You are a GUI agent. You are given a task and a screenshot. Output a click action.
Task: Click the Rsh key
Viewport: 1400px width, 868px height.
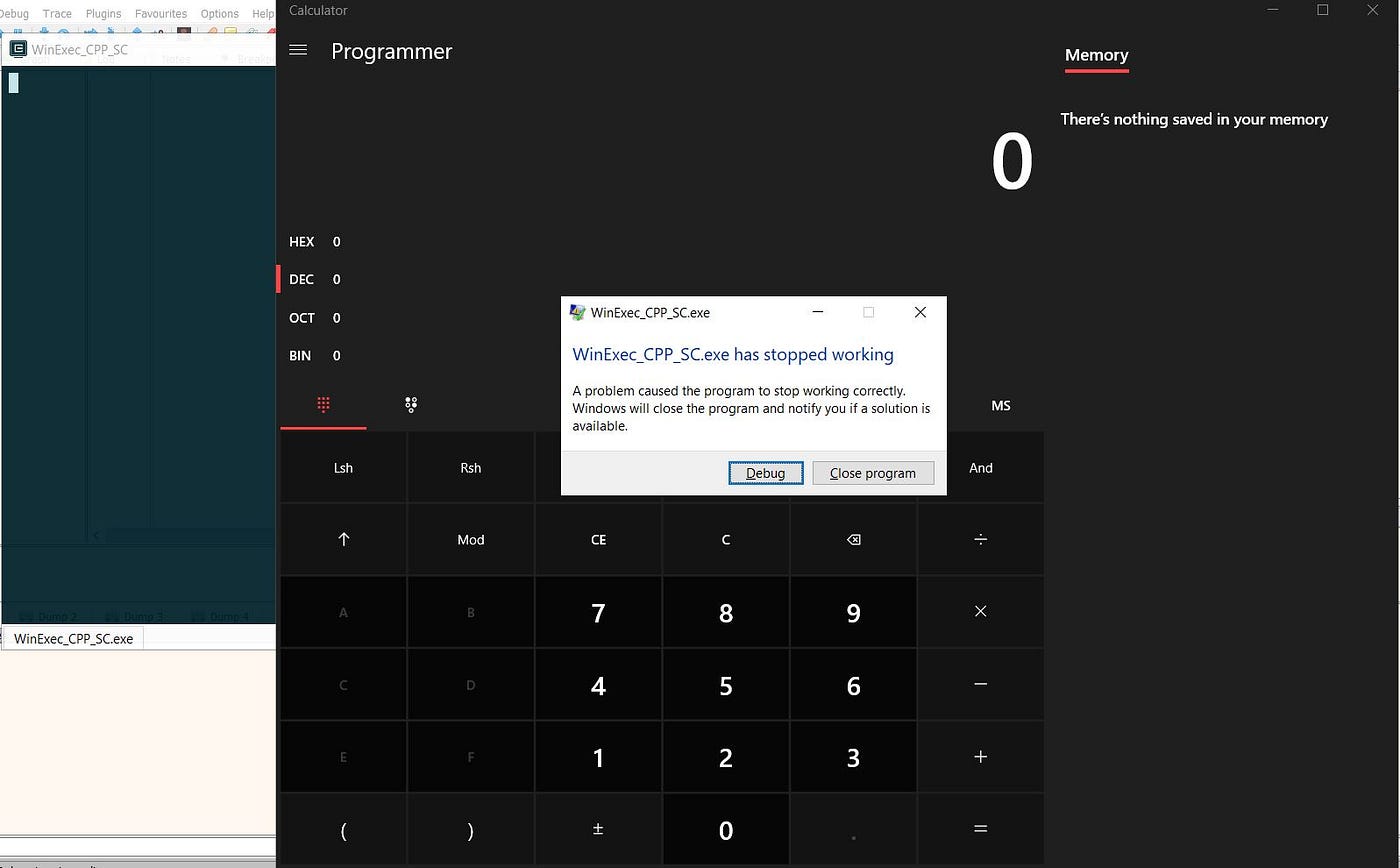471,467
